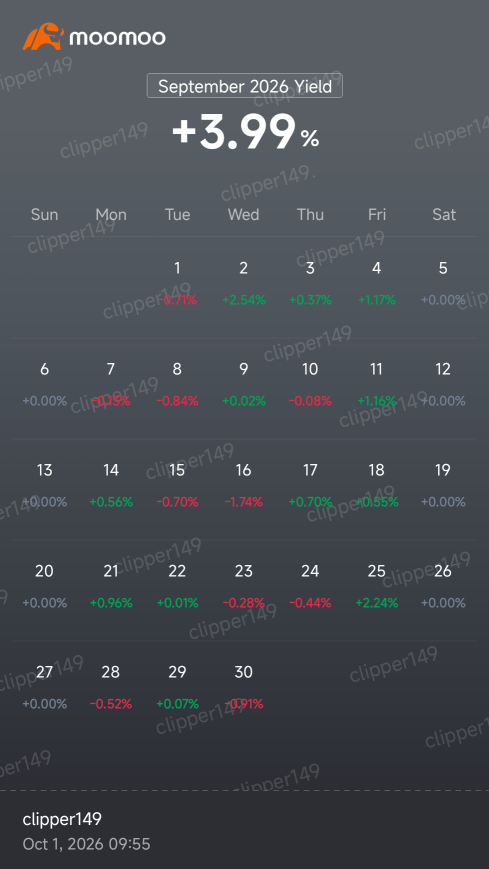Click the +3.99% monthly yield figure
This screenshot has width=489, height=869.
coord(244,132)
